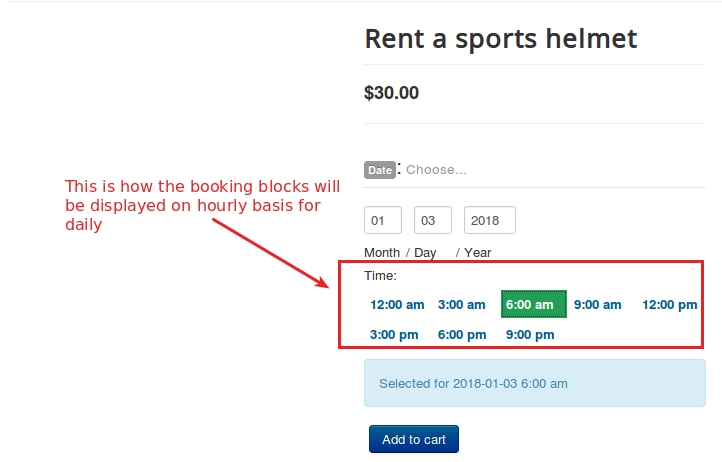The height and width of the screenshot is (462, 722).
Task: Select the 9:00 am time block
Action: pyautogui.click(x=597, y=305)
